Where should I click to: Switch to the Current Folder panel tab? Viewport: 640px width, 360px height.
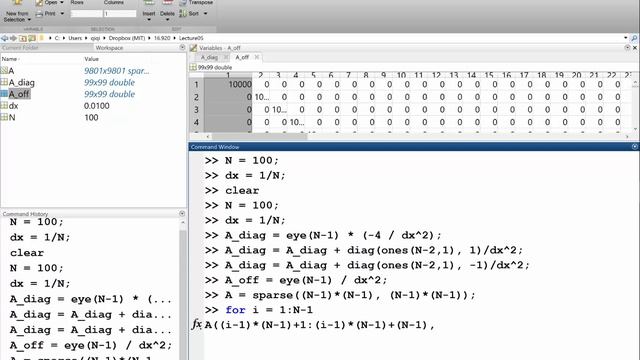(20, 48)
